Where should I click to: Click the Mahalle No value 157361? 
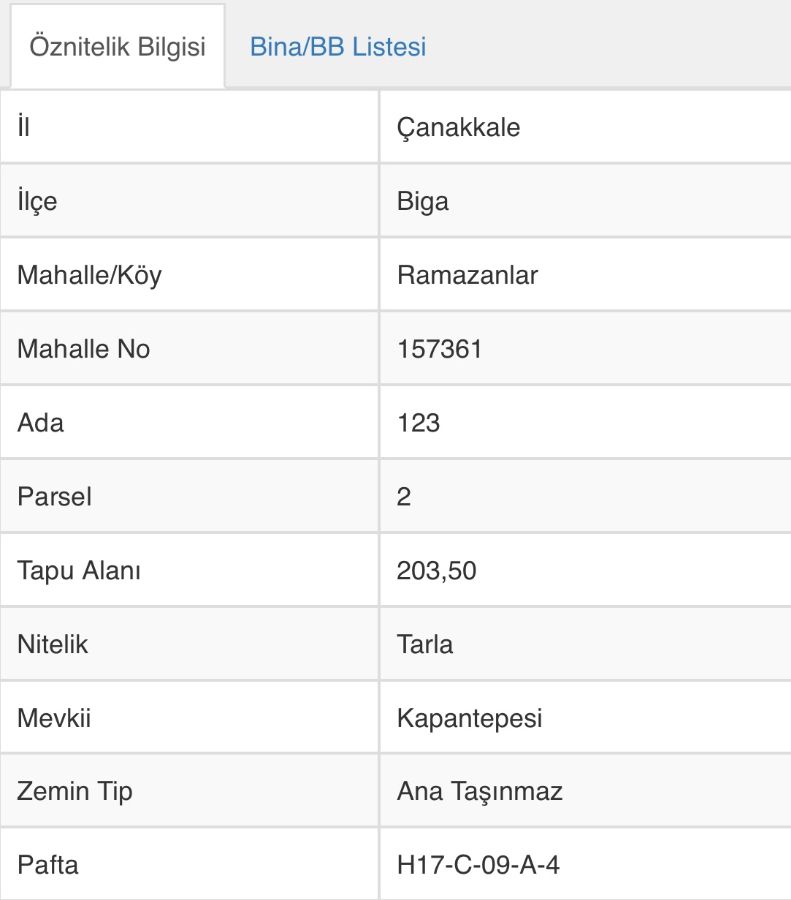point(439,349)
